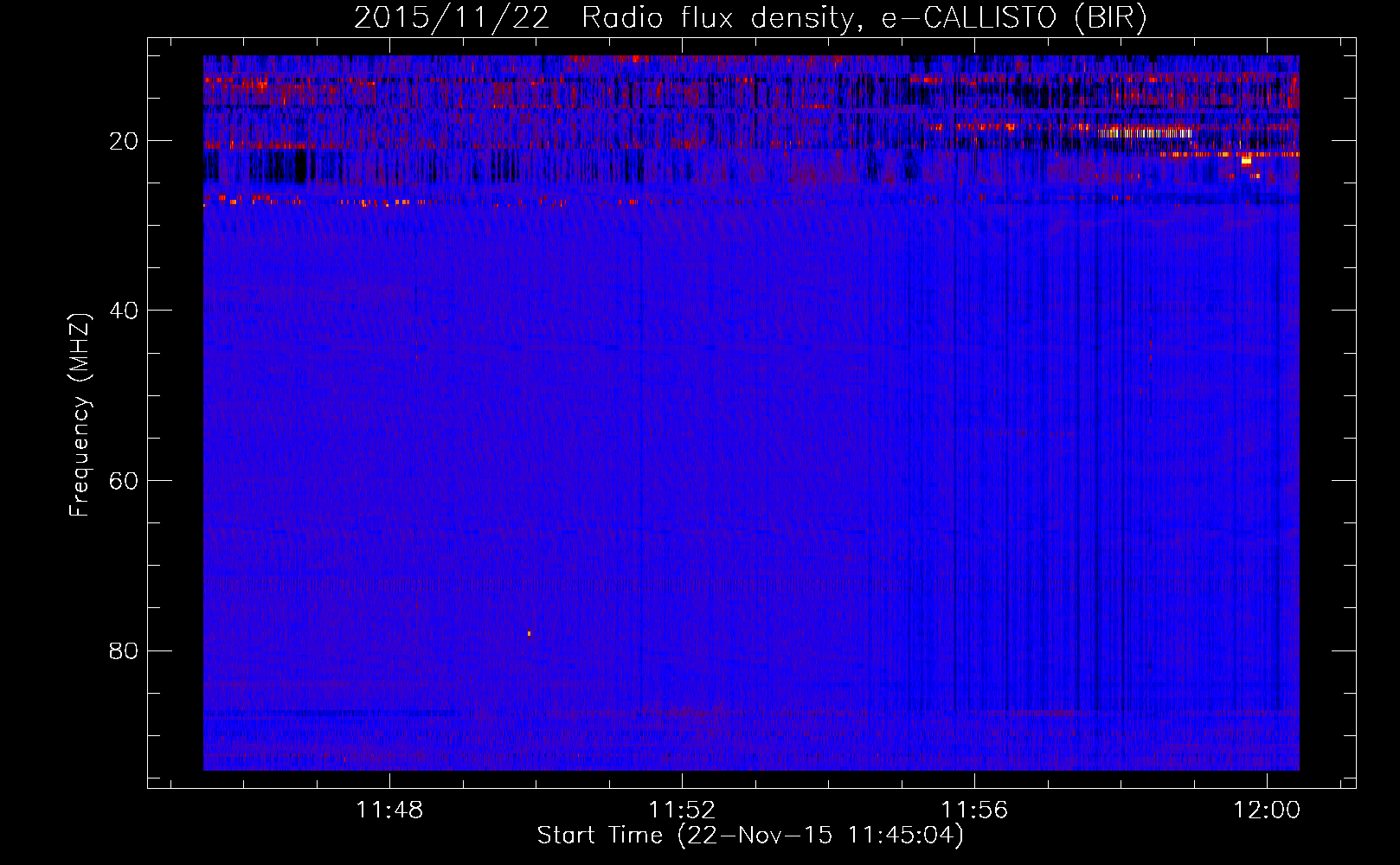Select the Start Time axis label
This screenshot has width=1400, height=865.
pyautogui.click(x=750, y=836)
